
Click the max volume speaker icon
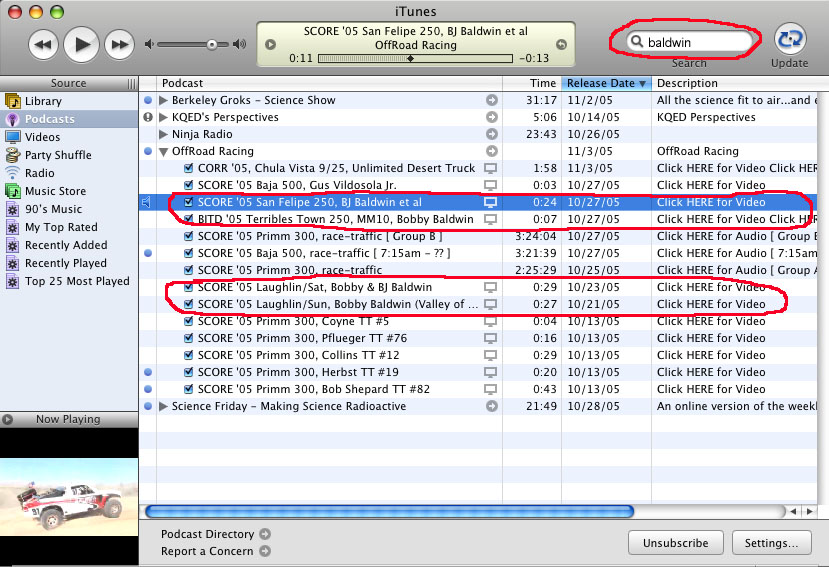pos(240,44)
